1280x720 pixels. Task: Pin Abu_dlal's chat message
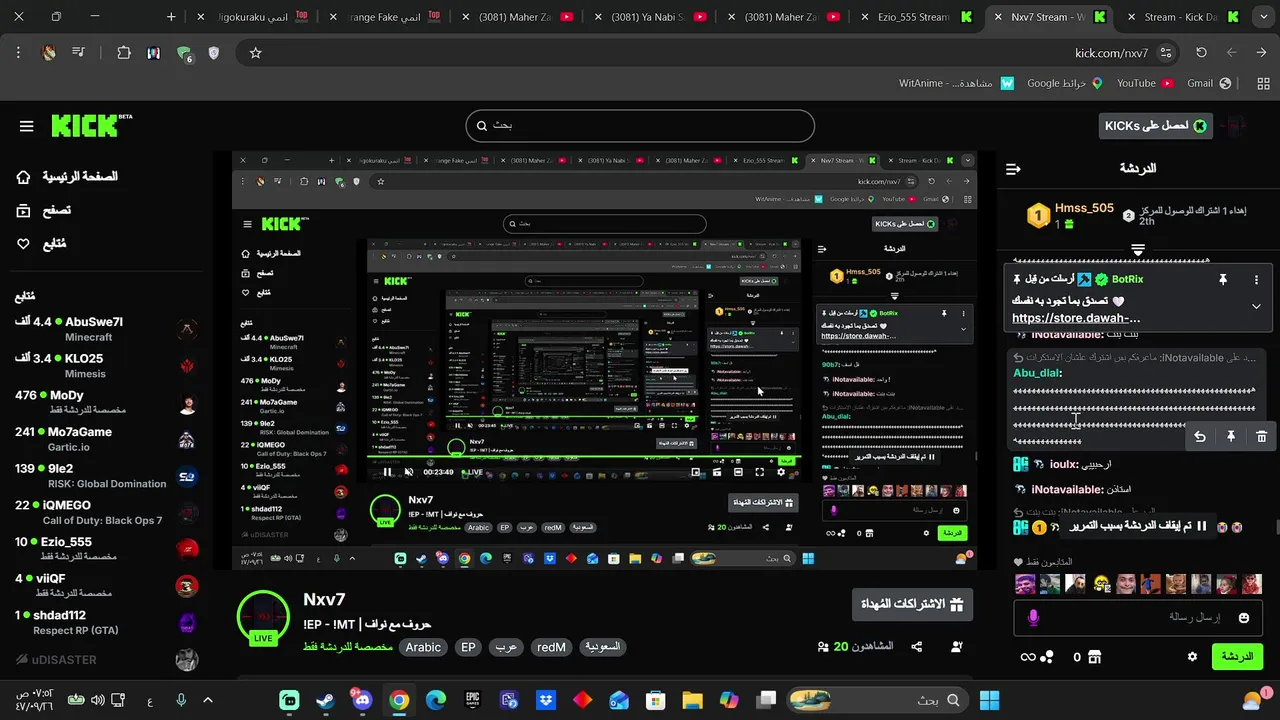click(x=1231, y=437)
